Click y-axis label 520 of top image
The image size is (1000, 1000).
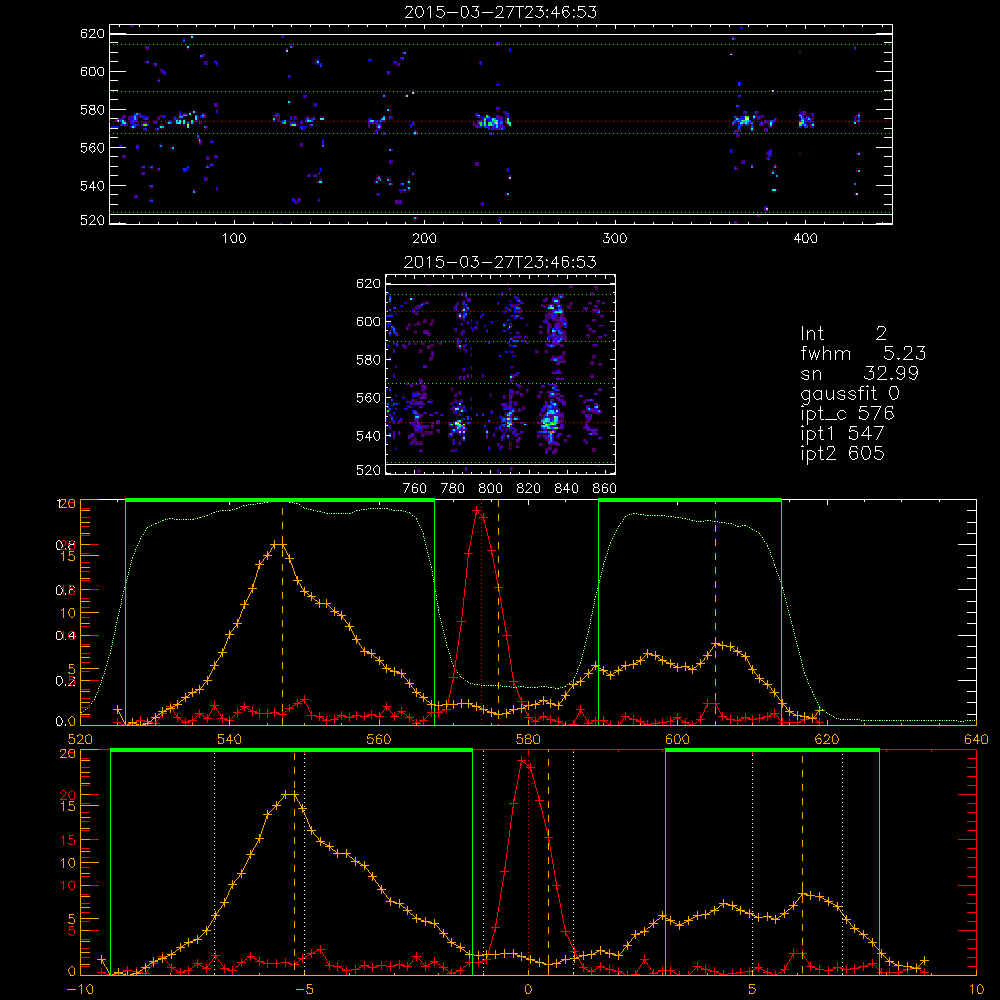coord(92,220)
